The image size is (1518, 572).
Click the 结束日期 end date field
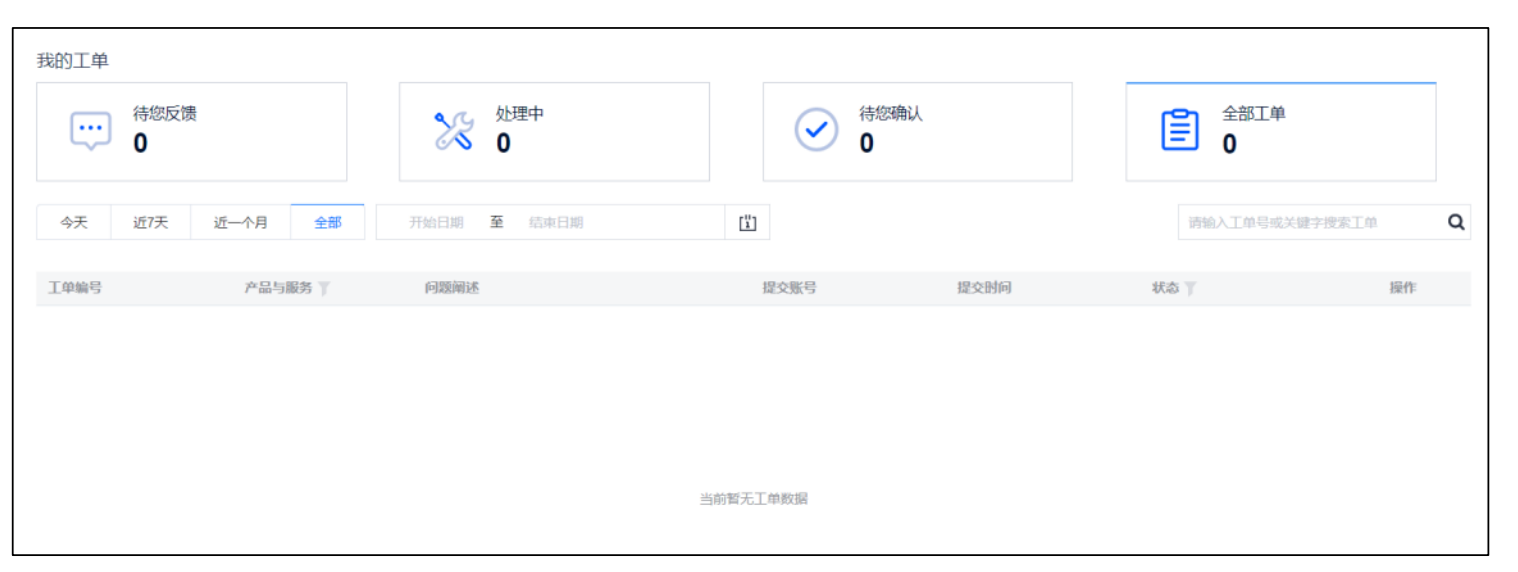pyautogui.click(x=556, y=223)
